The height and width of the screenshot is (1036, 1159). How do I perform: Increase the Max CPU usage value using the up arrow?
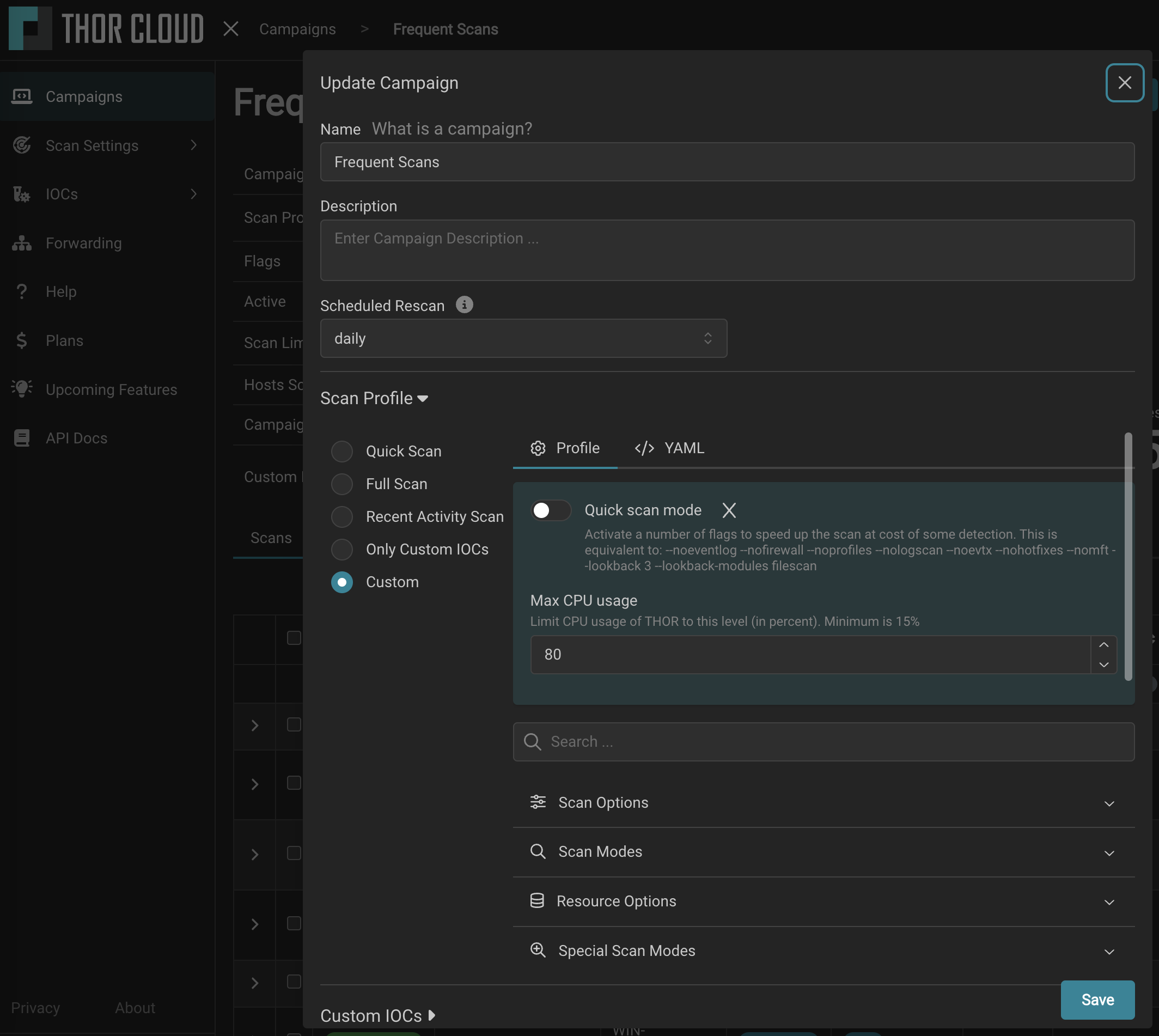pyautogui.click(x=1103, y=645)
